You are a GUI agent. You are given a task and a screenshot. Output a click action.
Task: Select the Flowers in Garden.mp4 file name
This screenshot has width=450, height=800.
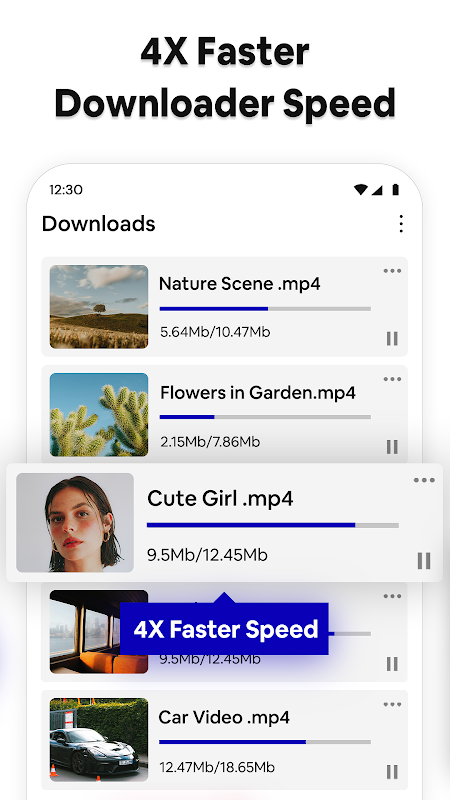(258, 392)
